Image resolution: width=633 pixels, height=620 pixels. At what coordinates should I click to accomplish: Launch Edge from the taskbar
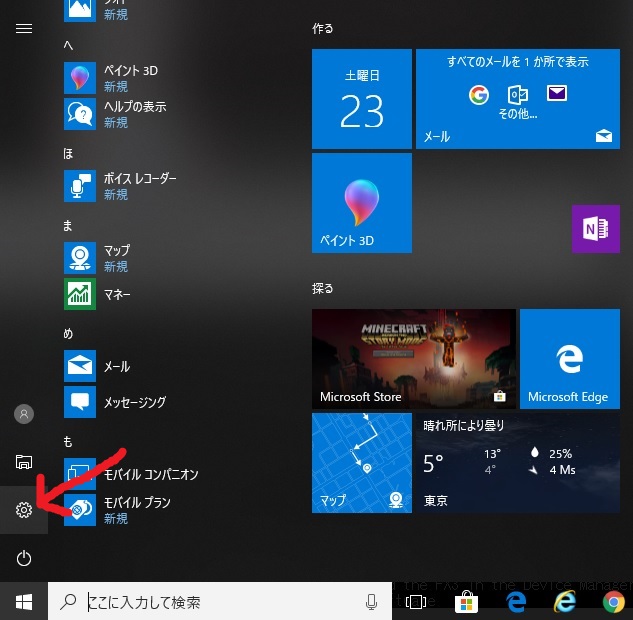[516, 602]
